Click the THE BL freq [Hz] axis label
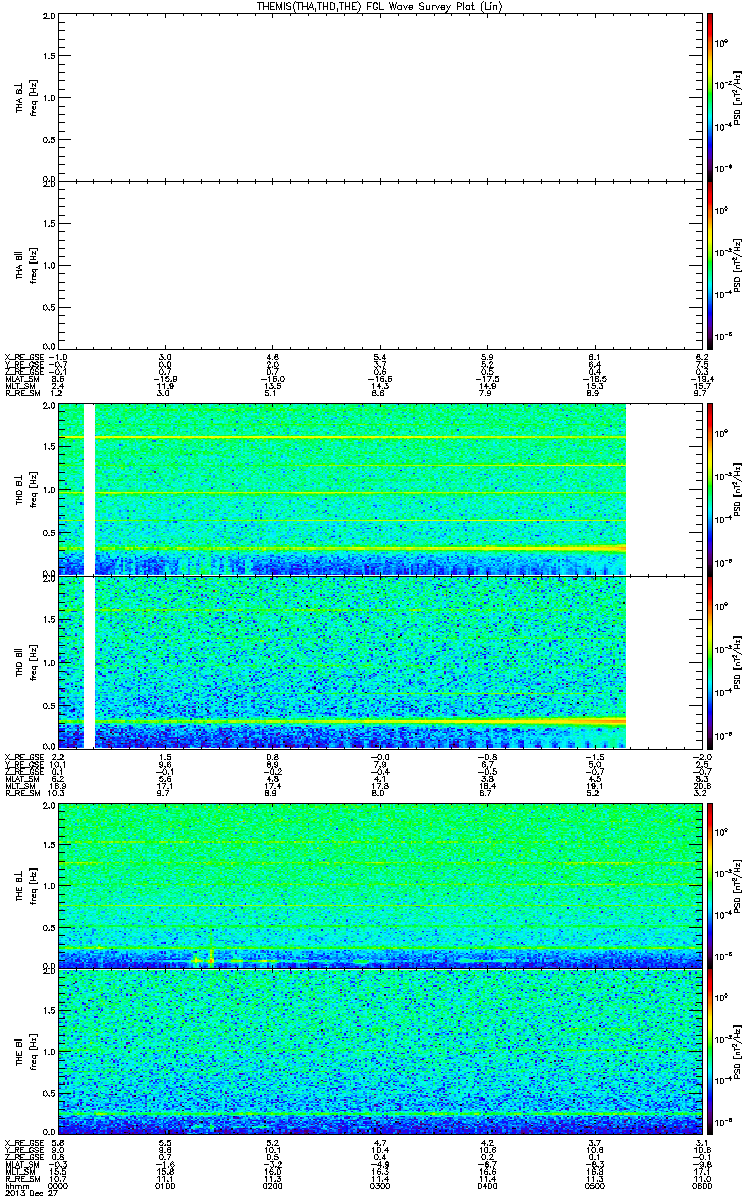This screenshot has height=1200, width=750. (x=32, y=884)
